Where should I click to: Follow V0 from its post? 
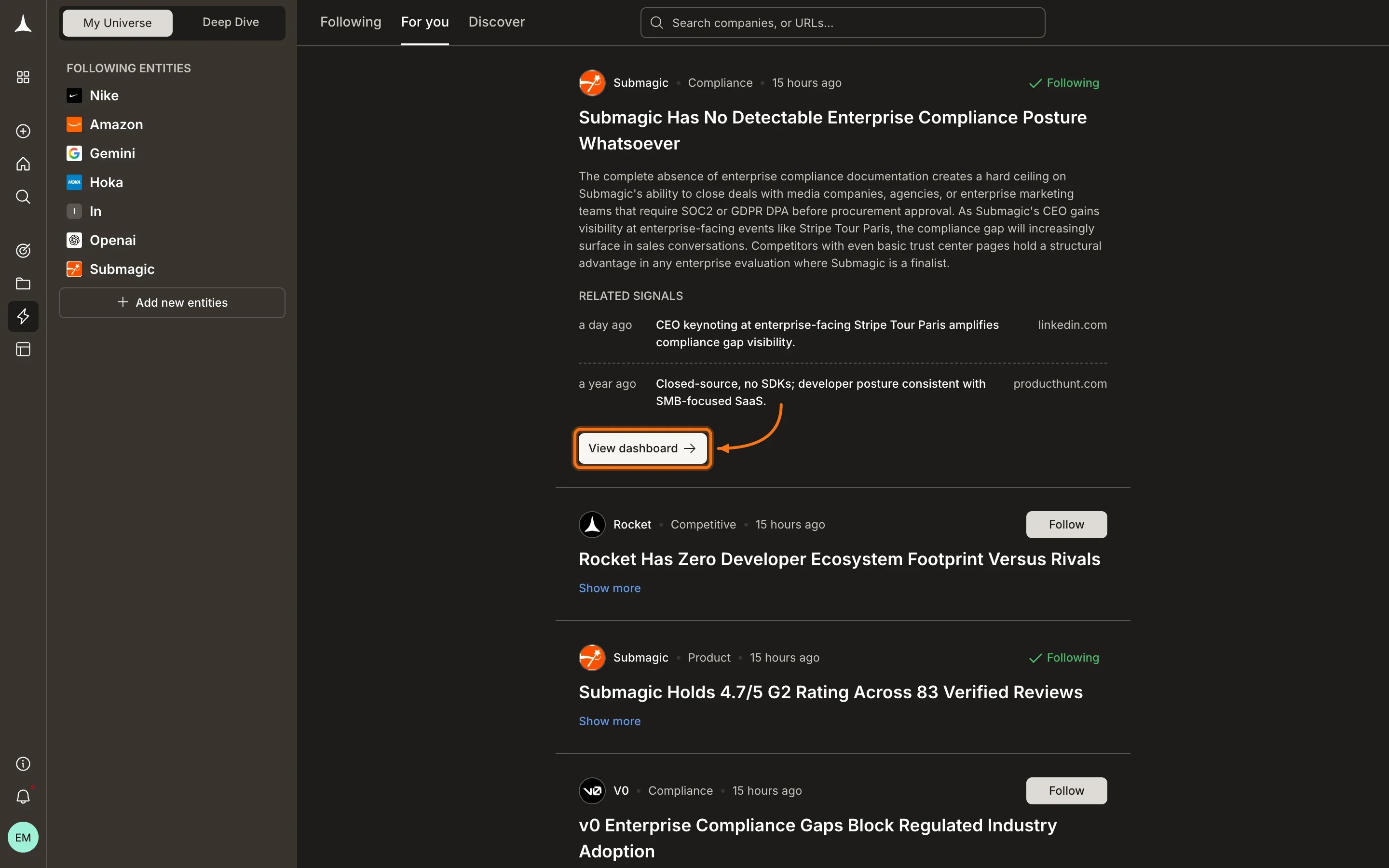[x=1066, y=790]
